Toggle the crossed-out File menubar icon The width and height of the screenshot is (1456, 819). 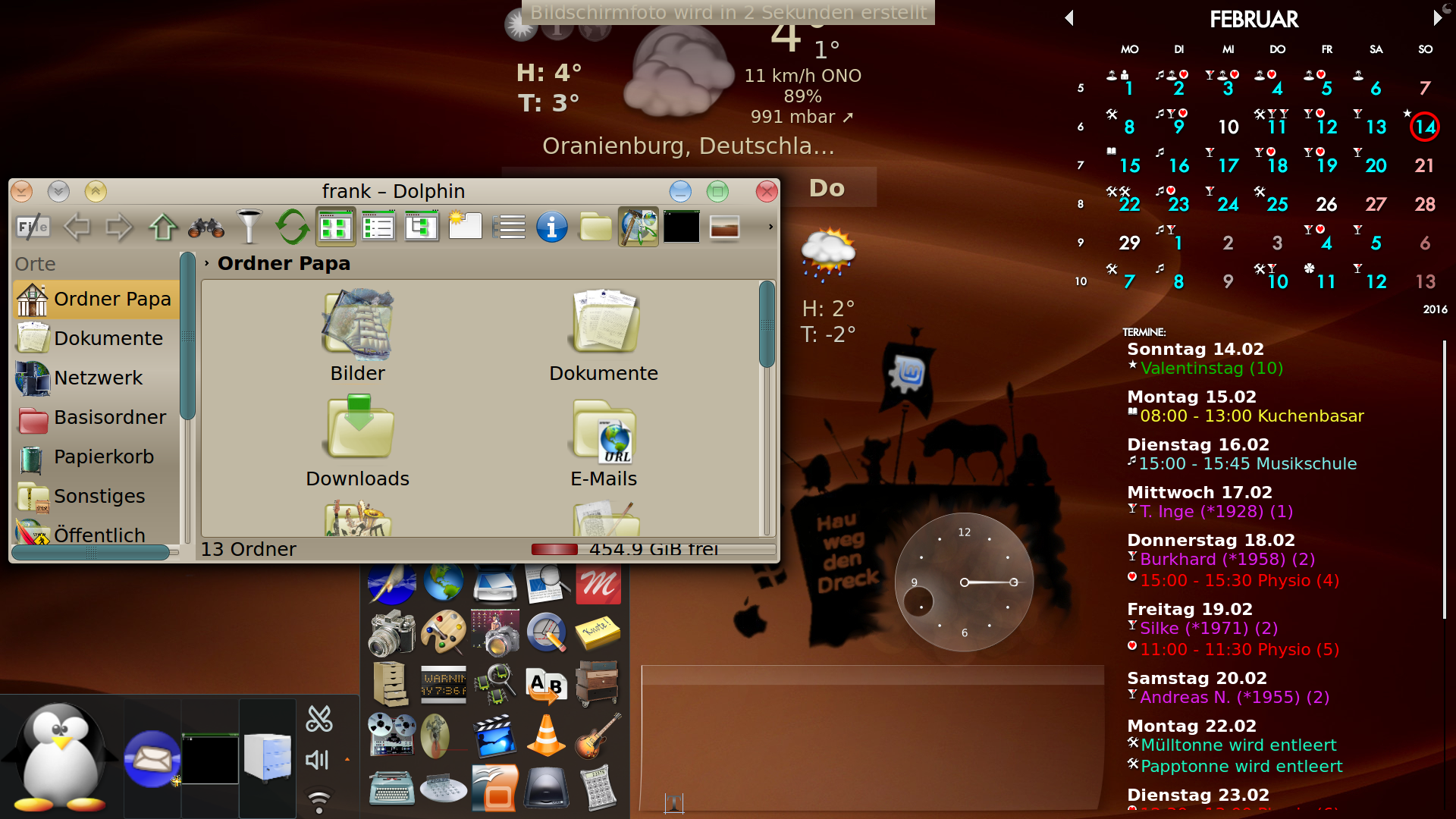(x=33, y=227)
